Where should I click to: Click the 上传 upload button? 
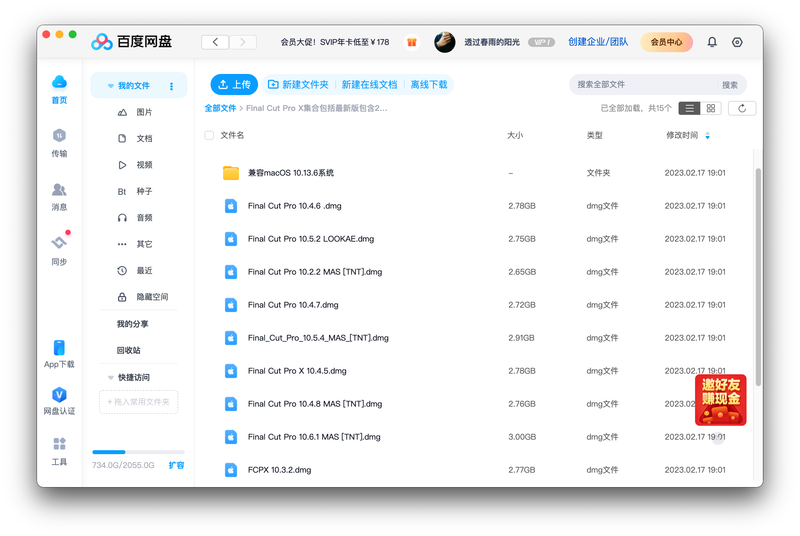[234, 85]
